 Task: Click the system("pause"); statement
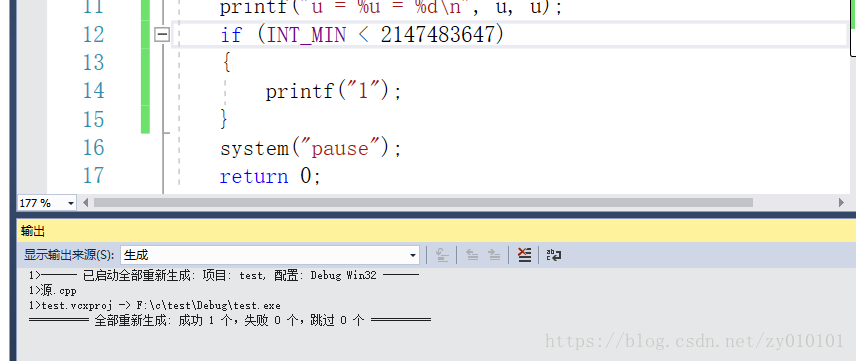pyautogui.click(x=311, y=149)
